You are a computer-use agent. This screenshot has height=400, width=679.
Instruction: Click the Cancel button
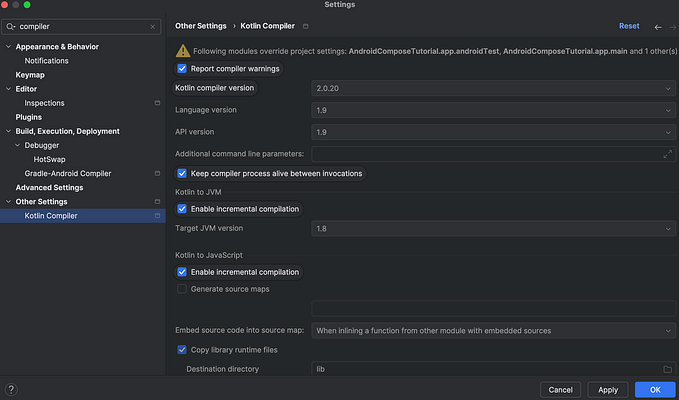point(560,390)
